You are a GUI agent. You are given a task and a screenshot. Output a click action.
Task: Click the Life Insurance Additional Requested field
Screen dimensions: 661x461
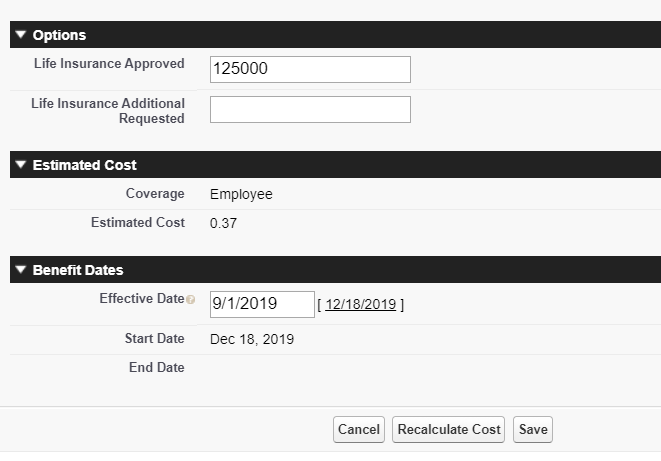pos(310,109)
